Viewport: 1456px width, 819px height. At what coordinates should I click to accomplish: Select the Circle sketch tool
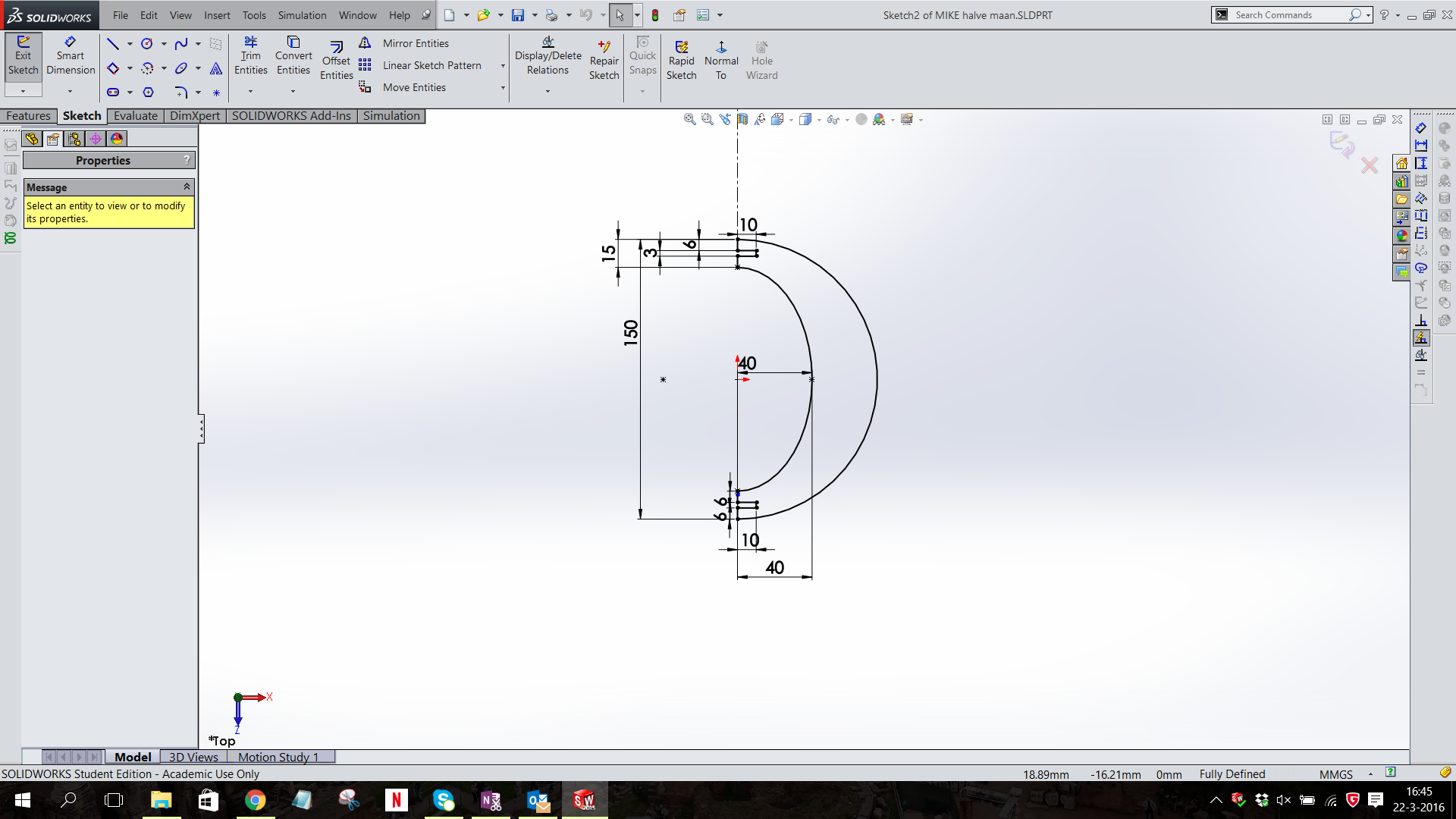(x=147, y=44)
